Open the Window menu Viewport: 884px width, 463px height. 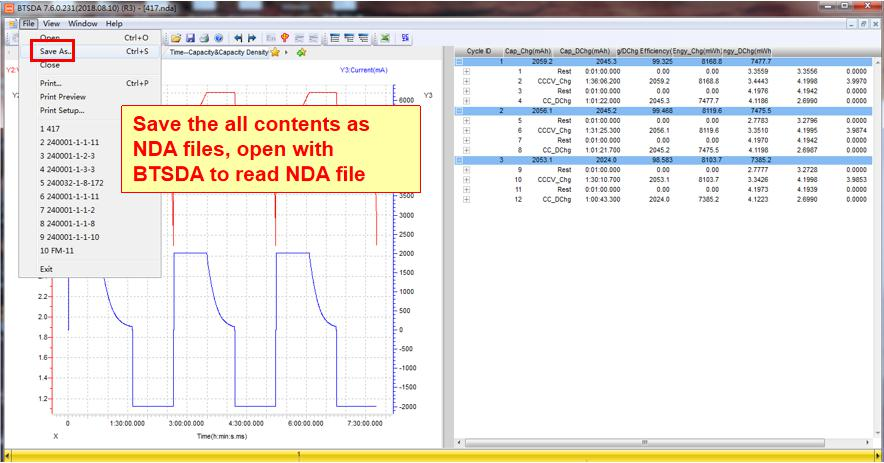pyautogui.click(x=83, y=24)
